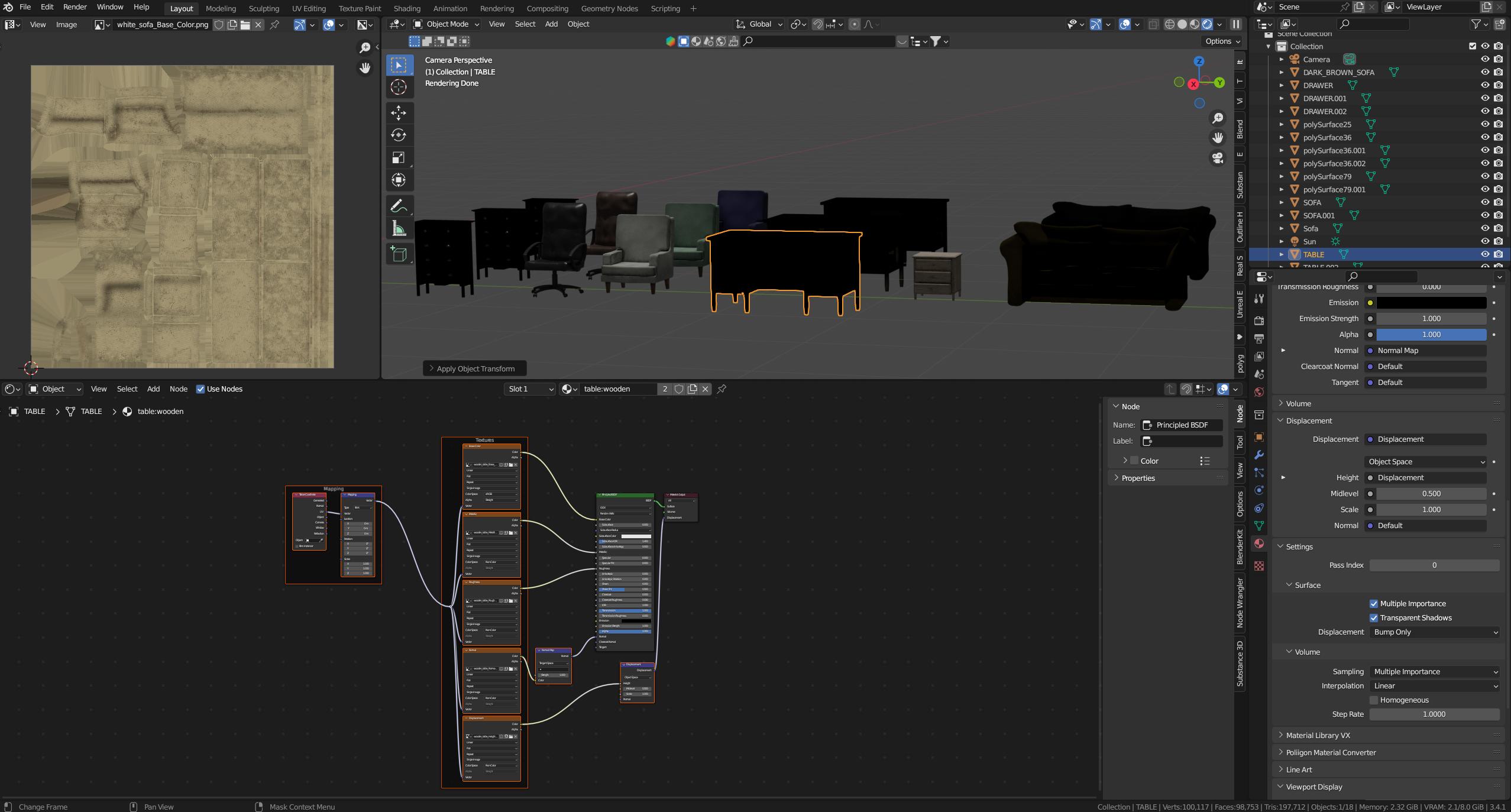Toggle the Collection exclude checkbox in outliner
The height and width of the screenshot is (812, 1511).
pos(1473,46)
